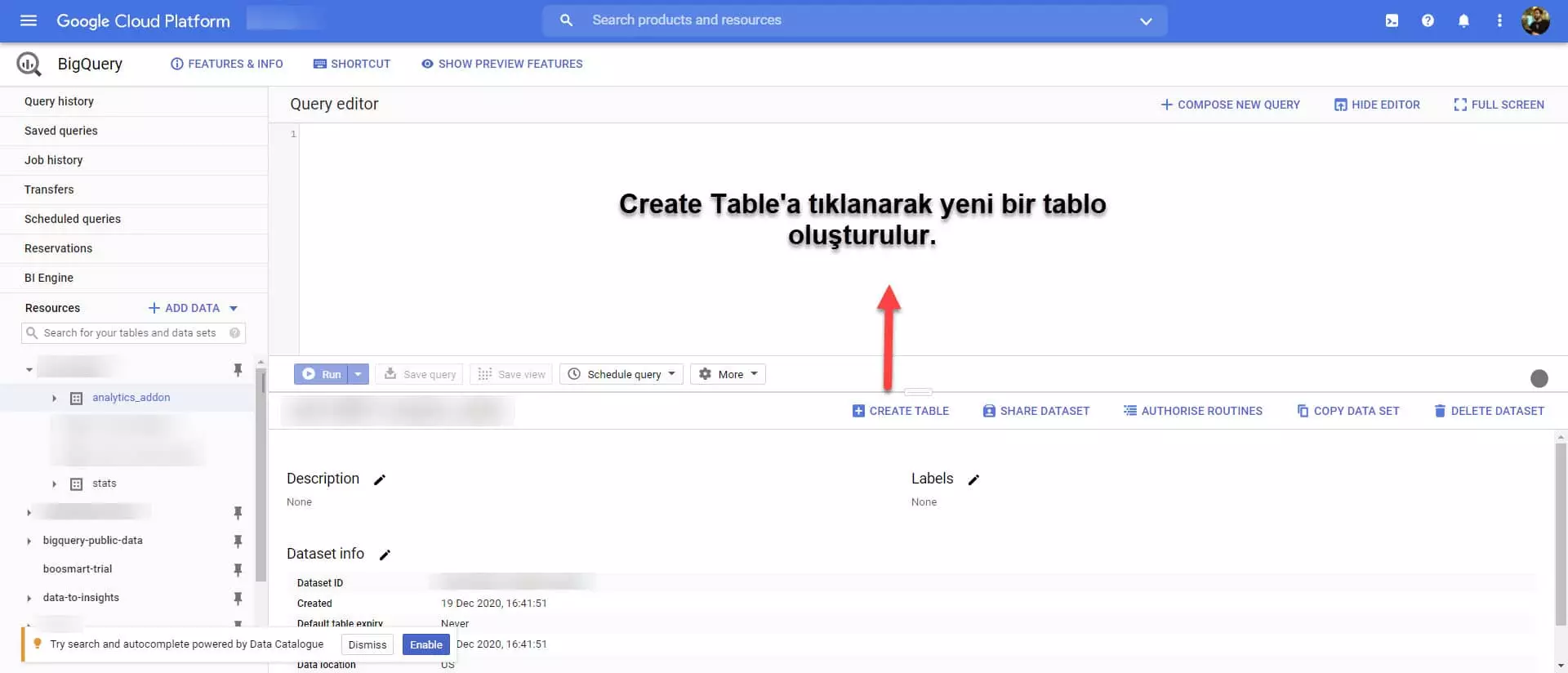Open the help question mark icon
The image size is (1568, 673).
(1428, 20)
